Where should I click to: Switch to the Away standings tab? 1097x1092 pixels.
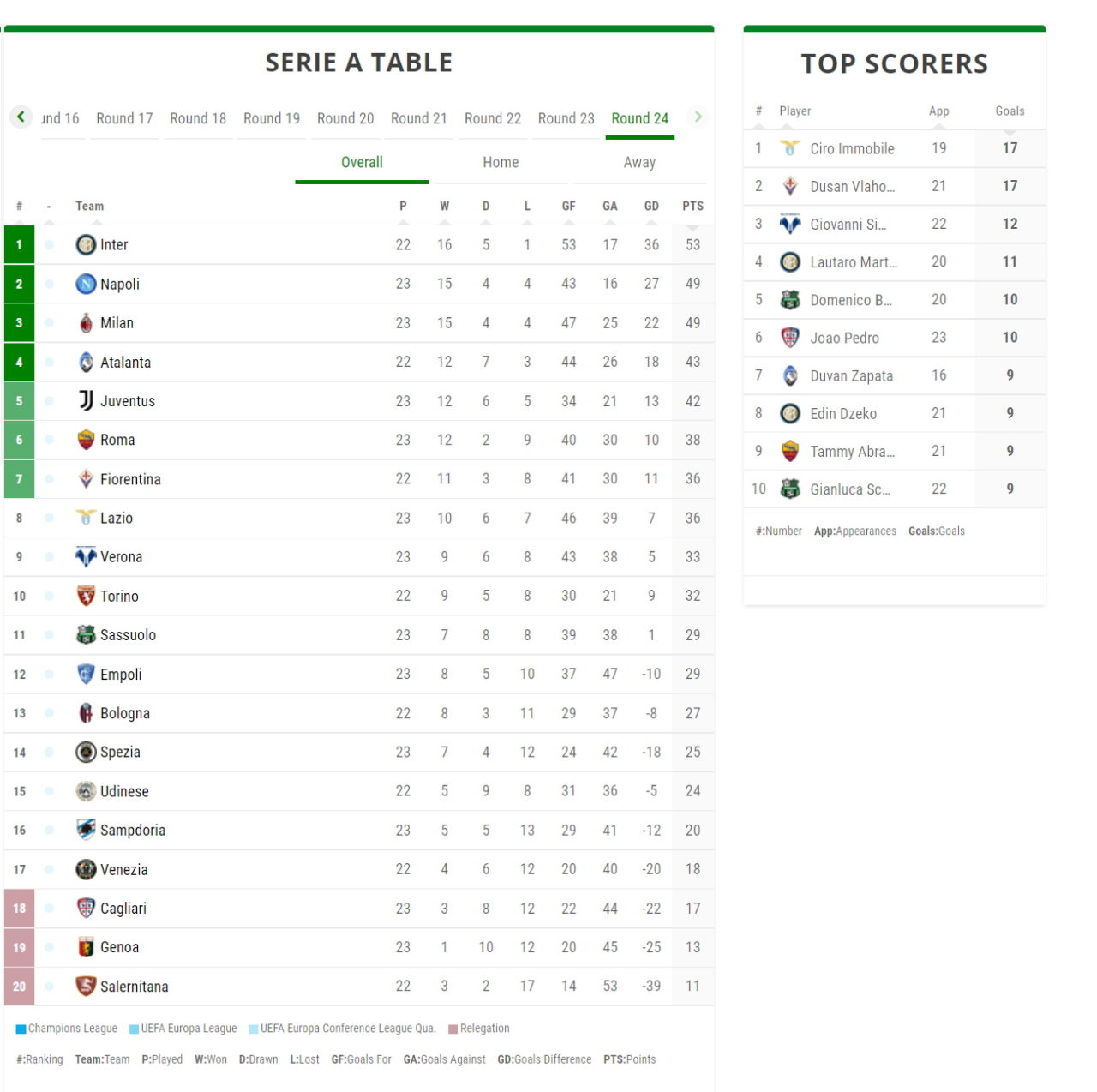(639, 163)
